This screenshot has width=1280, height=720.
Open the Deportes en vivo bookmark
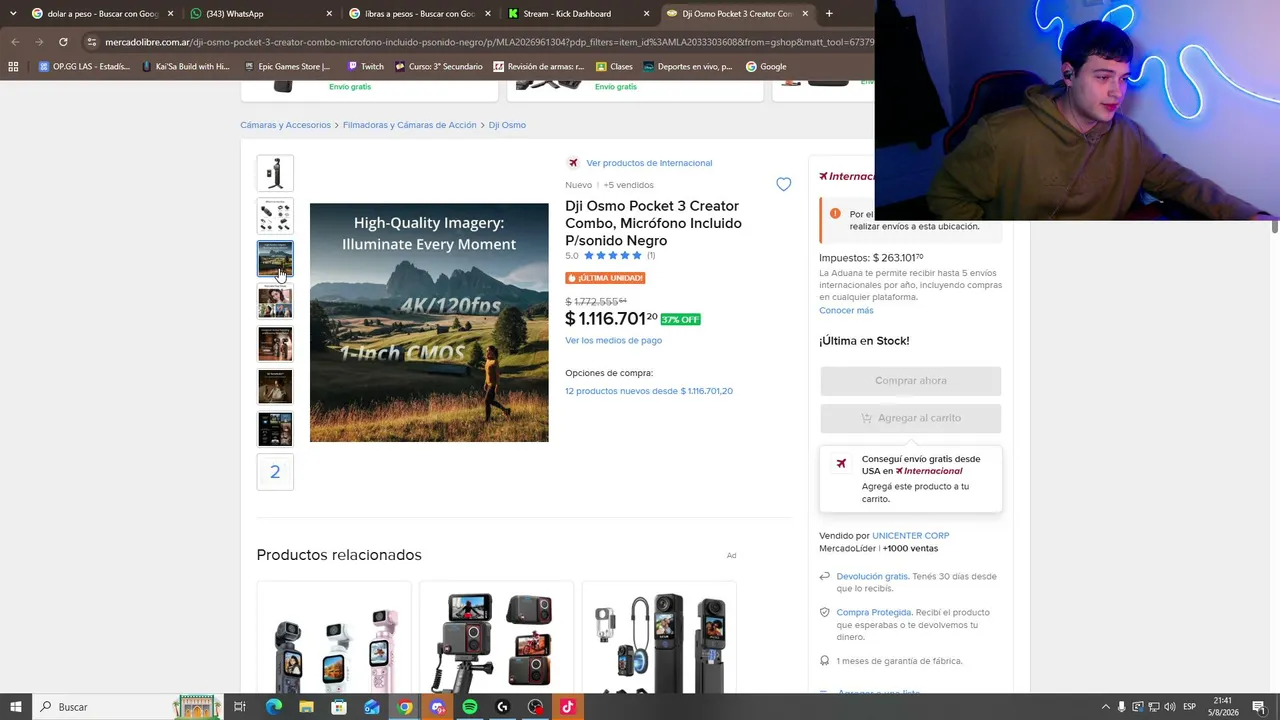[688, 67]
